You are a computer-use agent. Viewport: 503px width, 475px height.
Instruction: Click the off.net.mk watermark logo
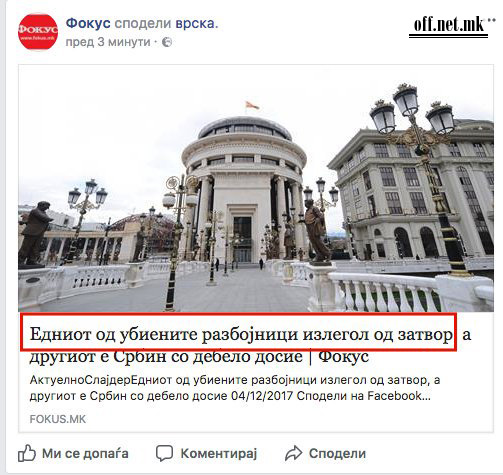click(450, 26)
